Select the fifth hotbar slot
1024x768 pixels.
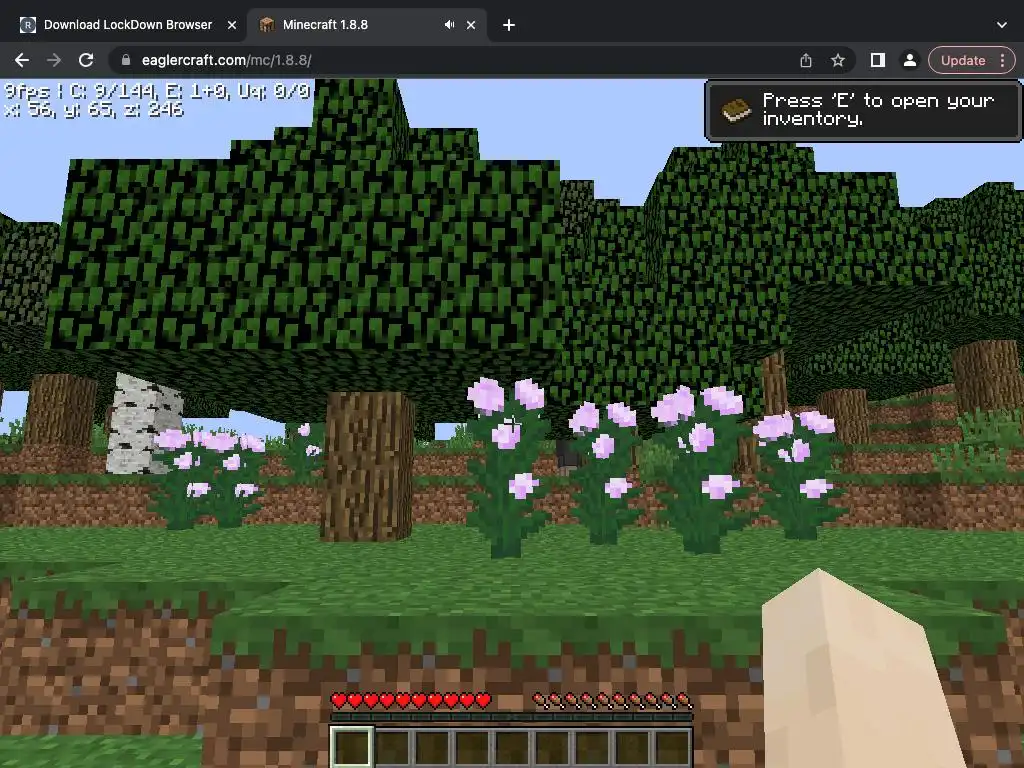512,746
